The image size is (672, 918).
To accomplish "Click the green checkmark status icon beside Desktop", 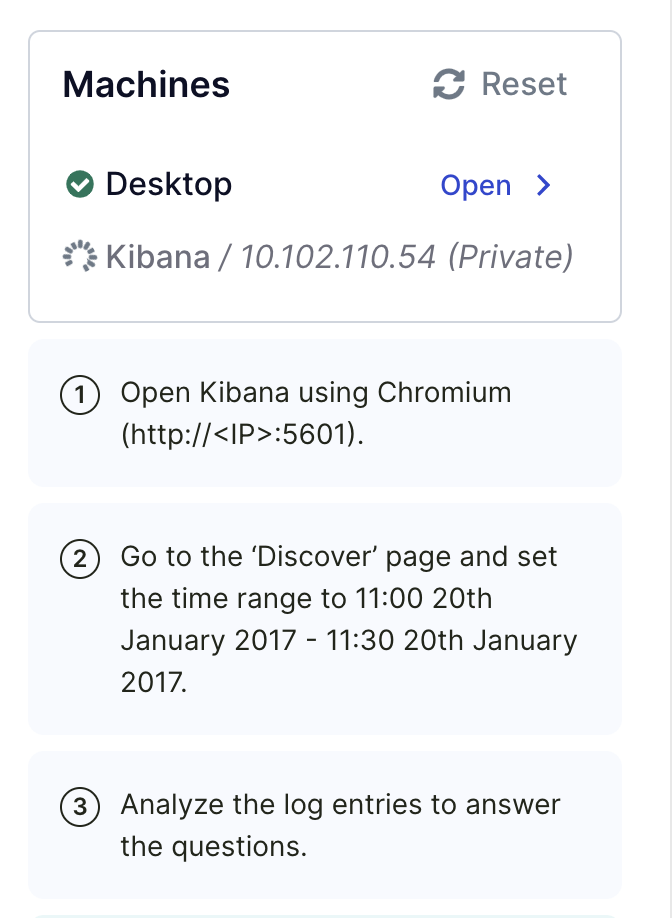I will coord(80,184).
